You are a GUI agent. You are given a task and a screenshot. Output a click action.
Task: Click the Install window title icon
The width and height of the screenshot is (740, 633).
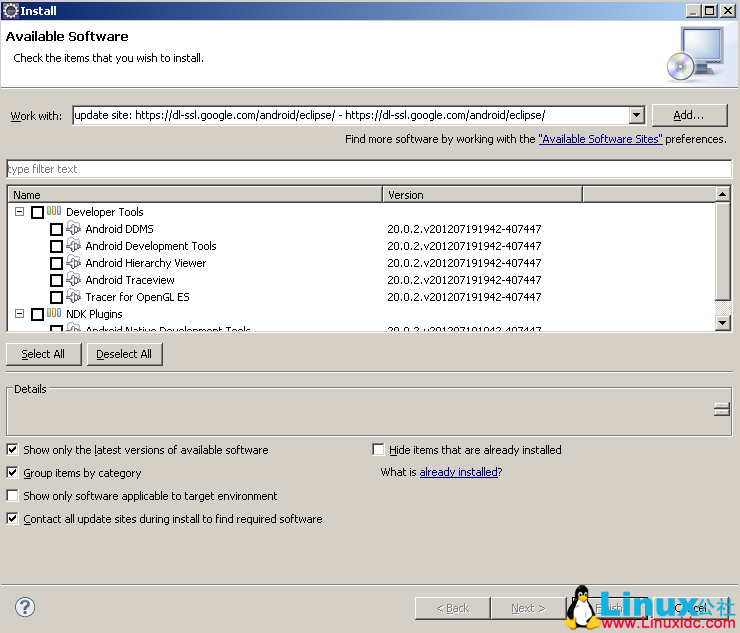click(x=10, y=10)
